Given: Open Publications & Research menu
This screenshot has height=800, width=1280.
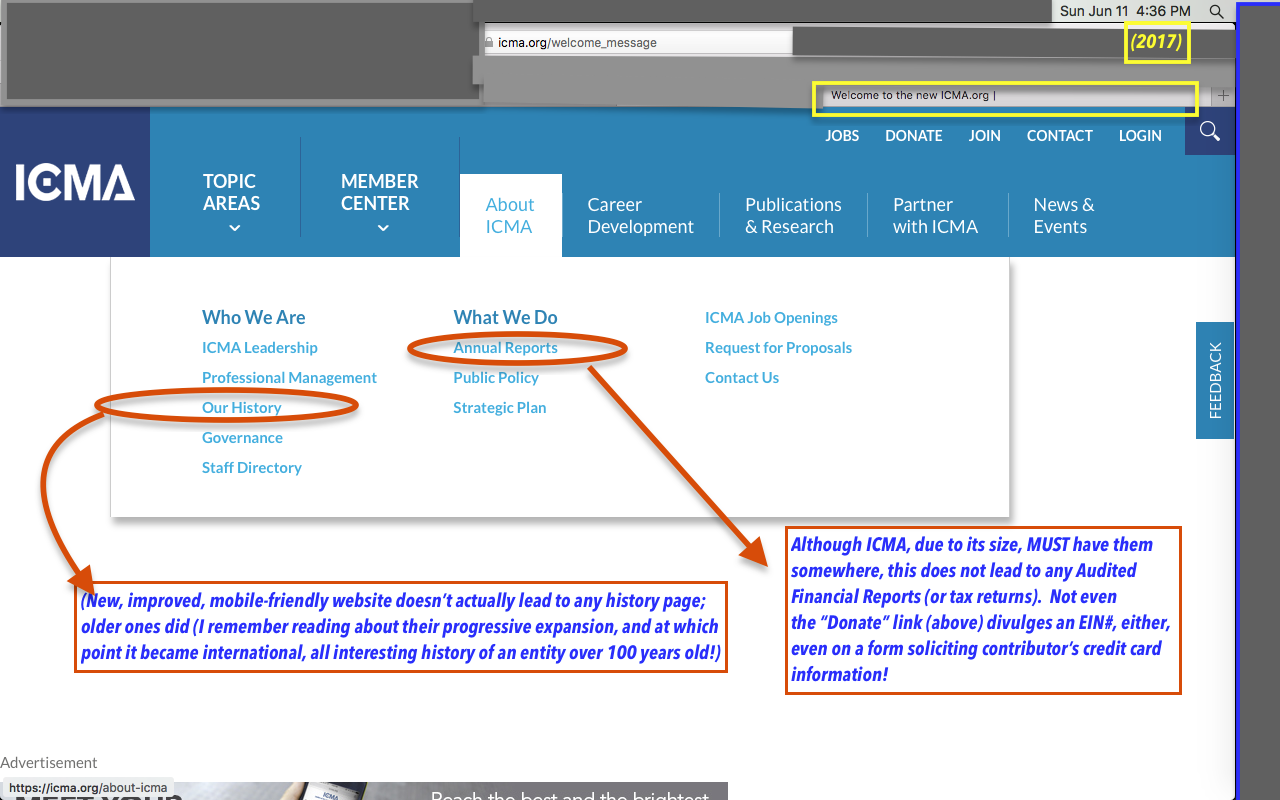Looking at the screenshot, I should [793, 216].
